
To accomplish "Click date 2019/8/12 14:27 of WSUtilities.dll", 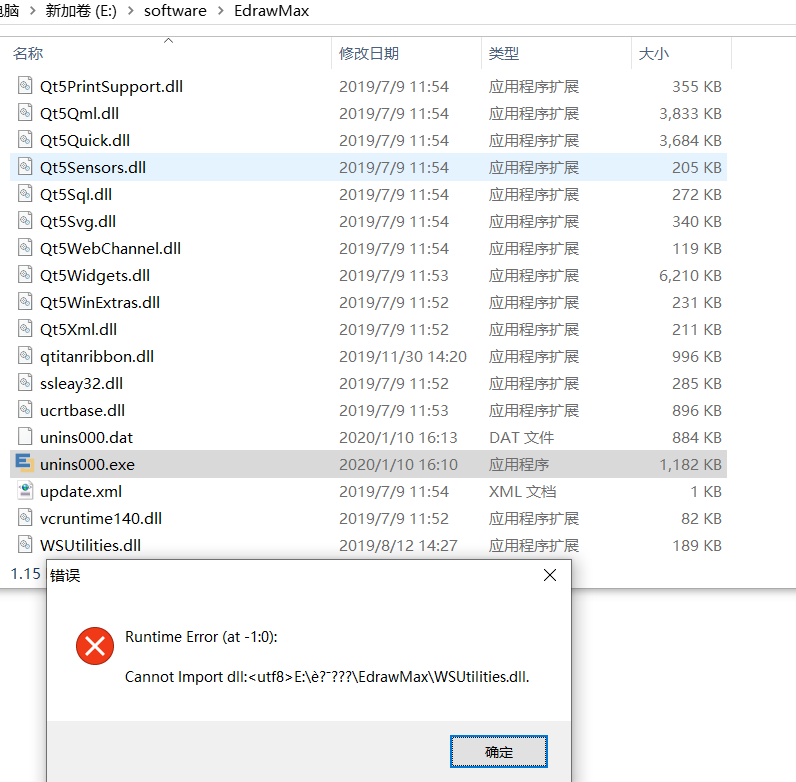I will (x=398, y=545).
